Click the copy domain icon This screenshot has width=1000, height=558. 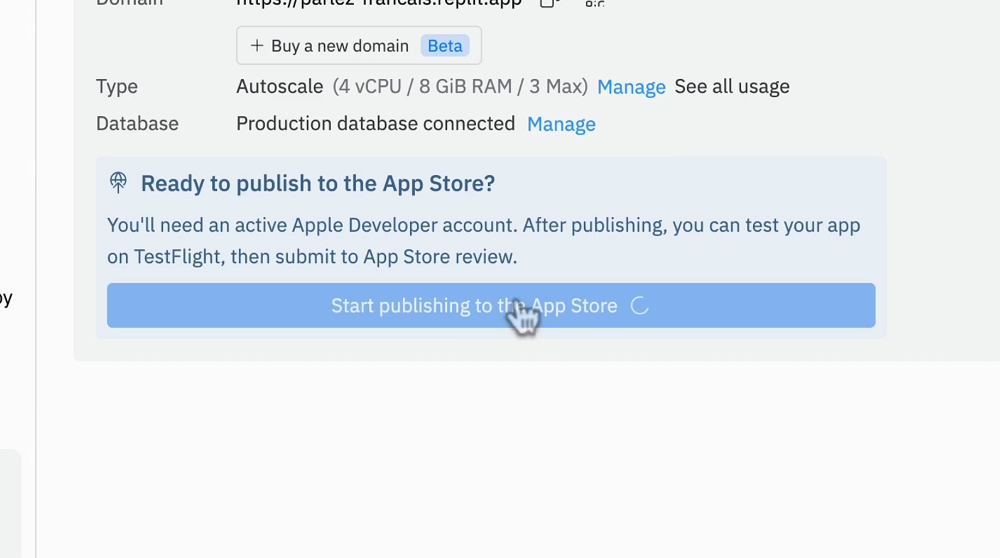(x=548, y=3)
